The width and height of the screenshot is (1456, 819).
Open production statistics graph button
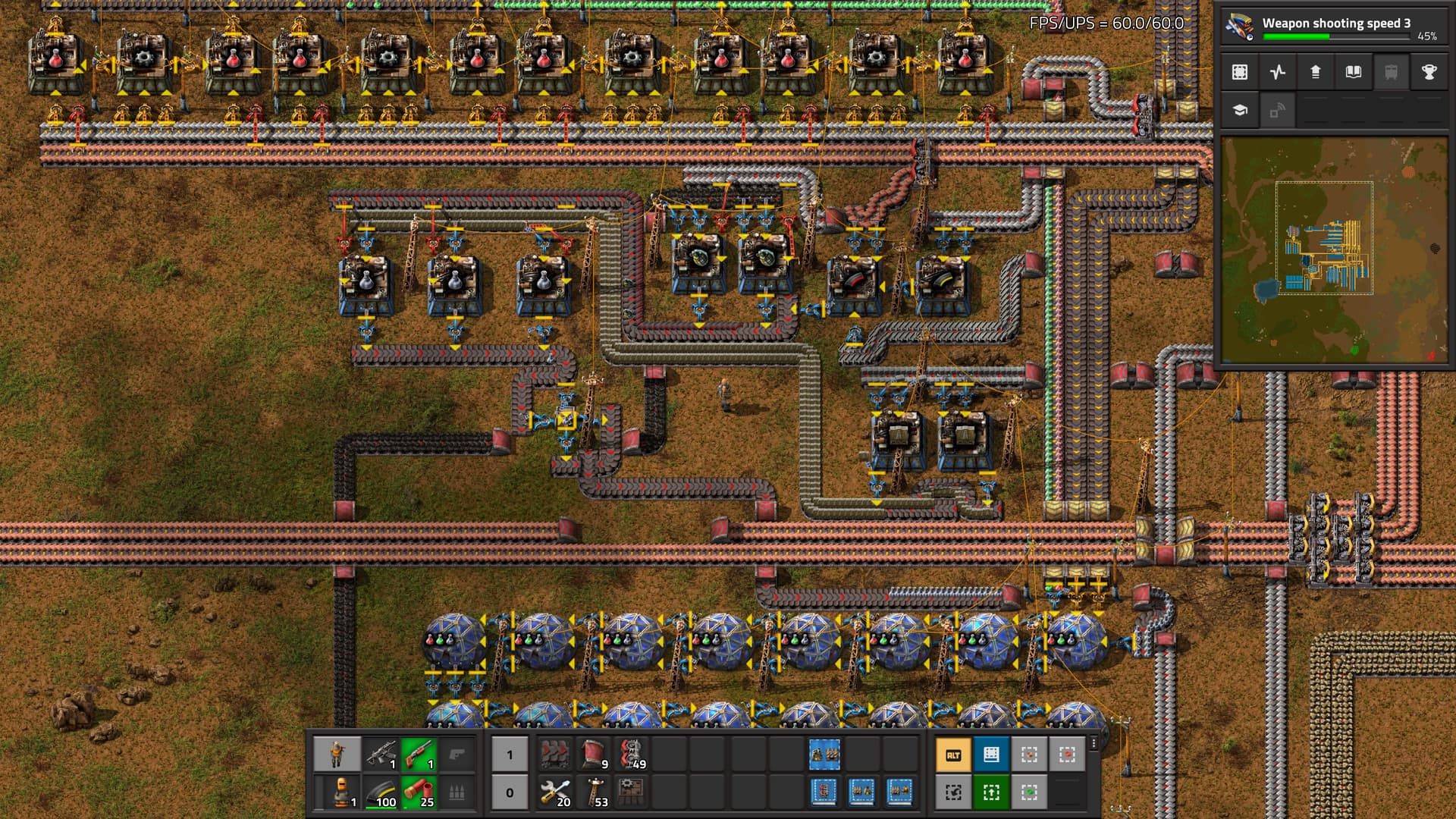click(1278, 72)
